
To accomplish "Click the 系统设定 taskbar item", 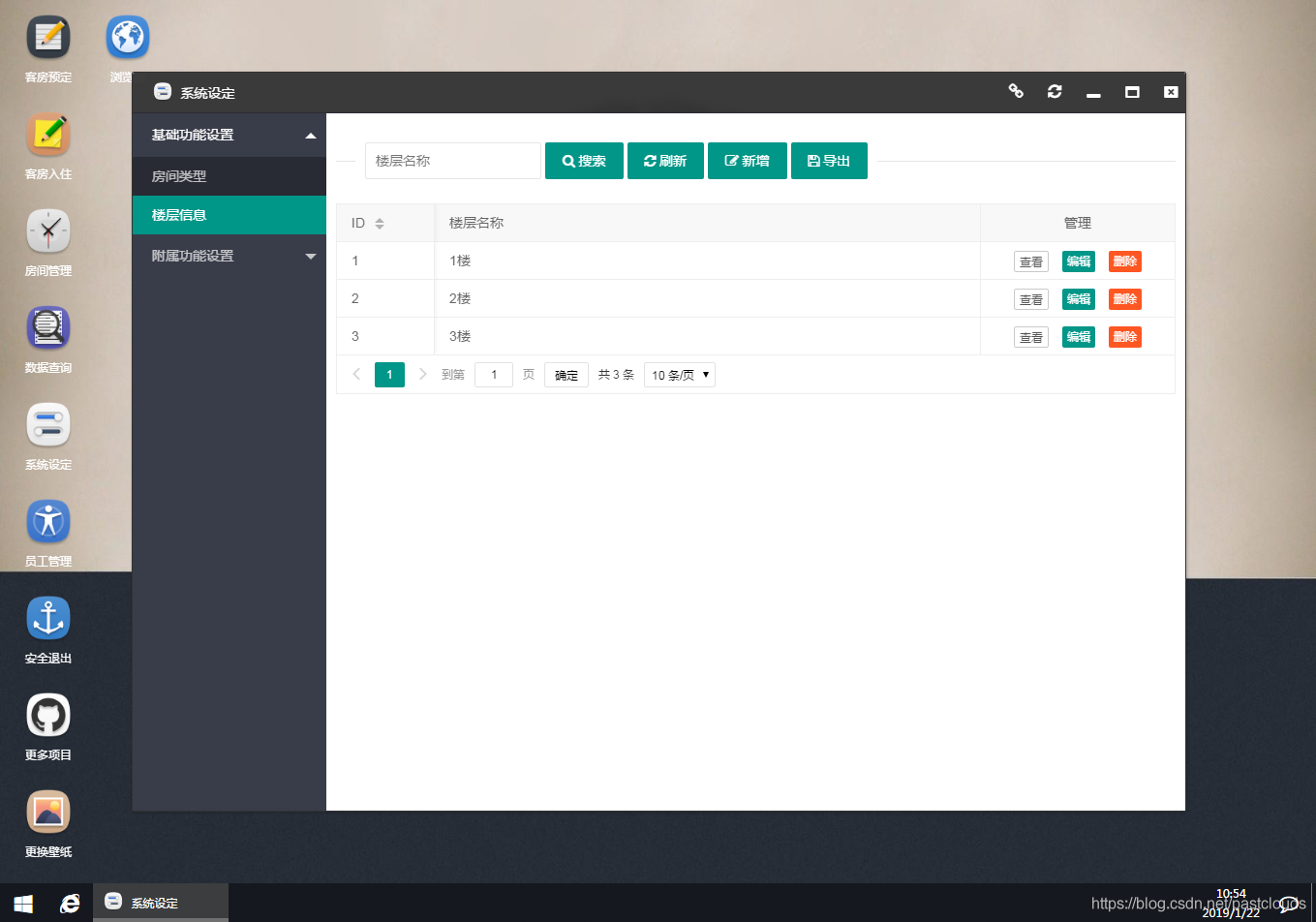I will click(x=161, y=903).
